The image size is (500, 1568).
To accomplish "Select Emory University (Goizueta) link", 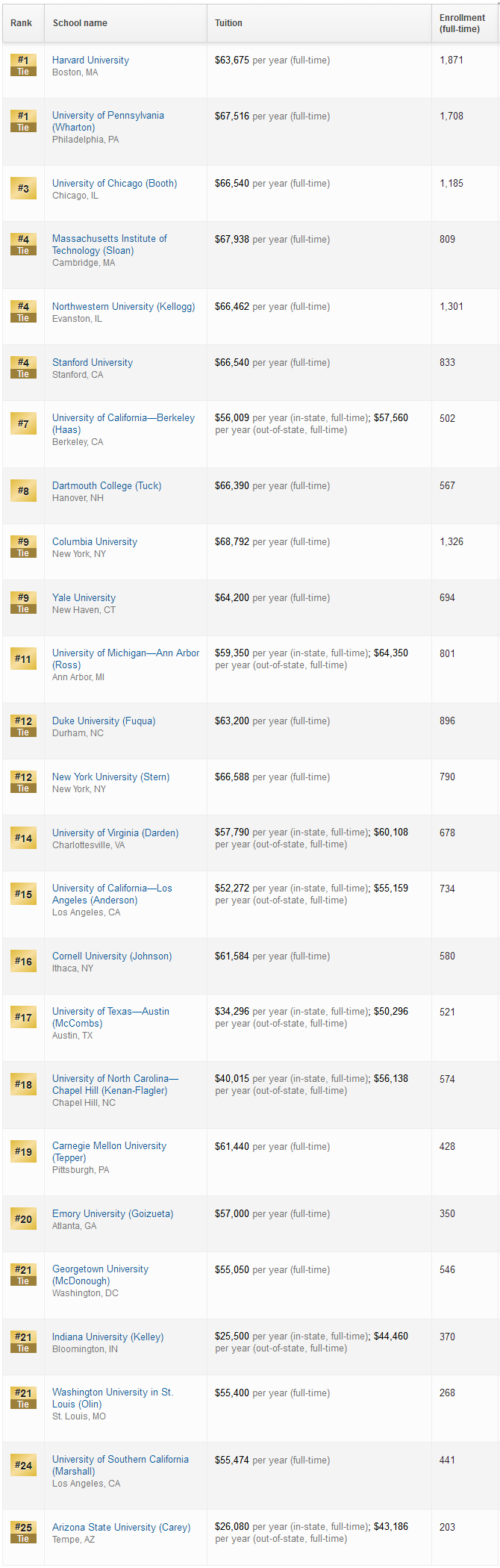I will 113,1213.
